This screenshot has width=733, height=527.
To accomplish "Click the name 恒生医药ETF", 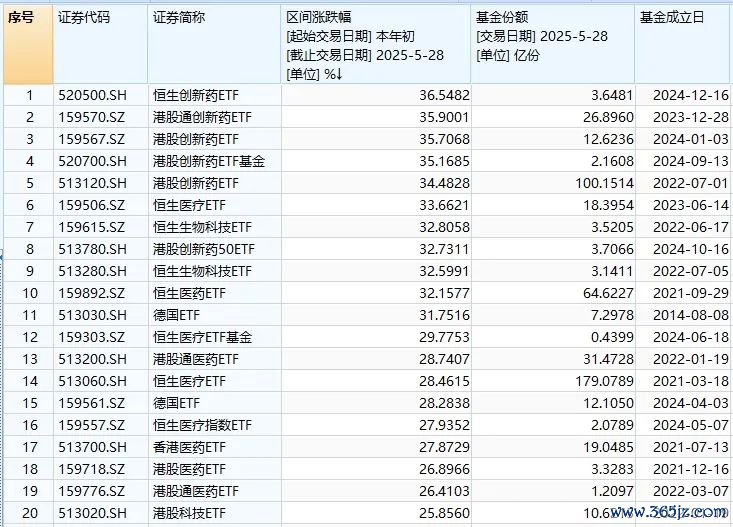I will click(189, 293).
